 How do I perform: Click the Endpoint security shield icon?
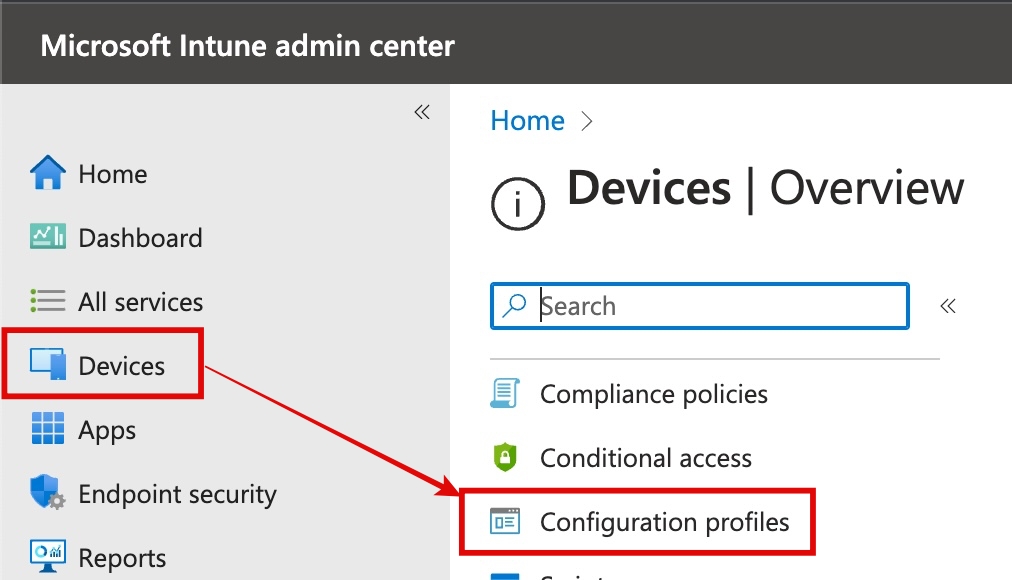click(x=48, y=492)
